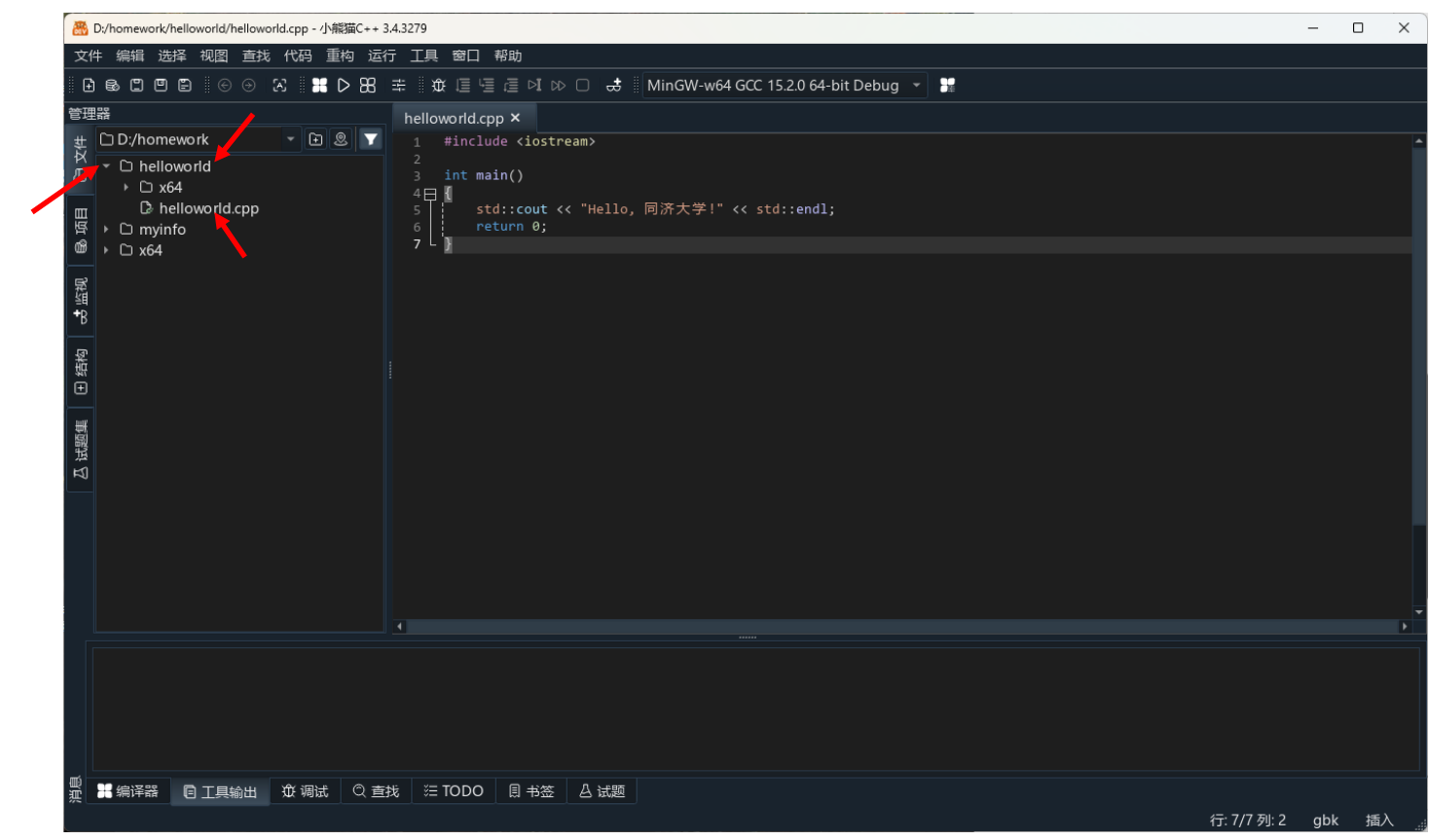
Task: Click the Compile icon with four squares
Action: 319,86
